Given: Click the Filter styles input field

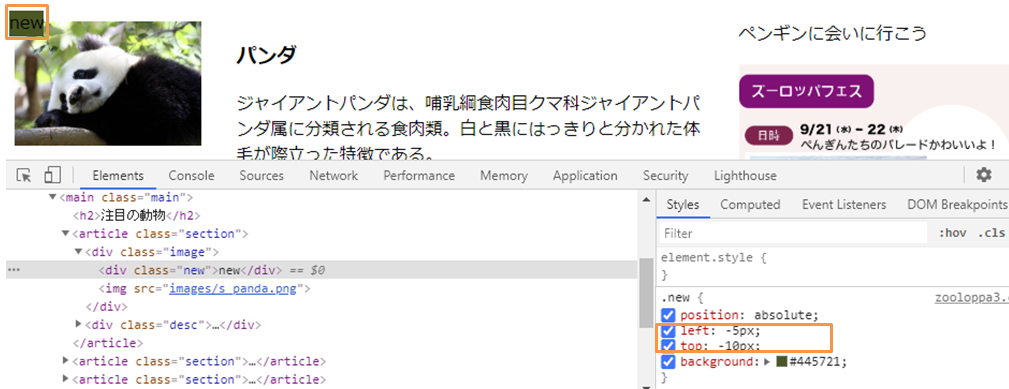Looking at the screenshot, I should coord(793,233).
